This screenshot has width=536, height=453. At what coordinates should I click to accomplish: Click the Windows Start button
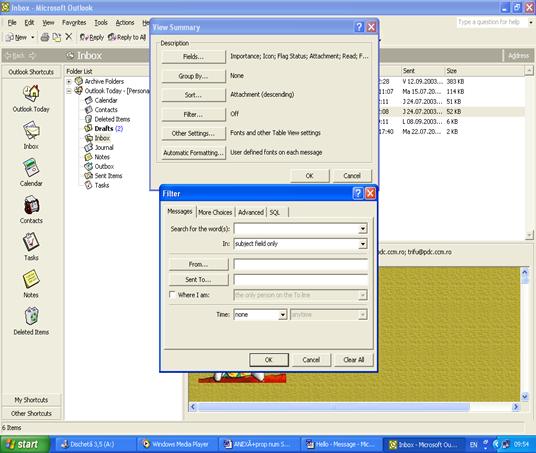(24, 444)
